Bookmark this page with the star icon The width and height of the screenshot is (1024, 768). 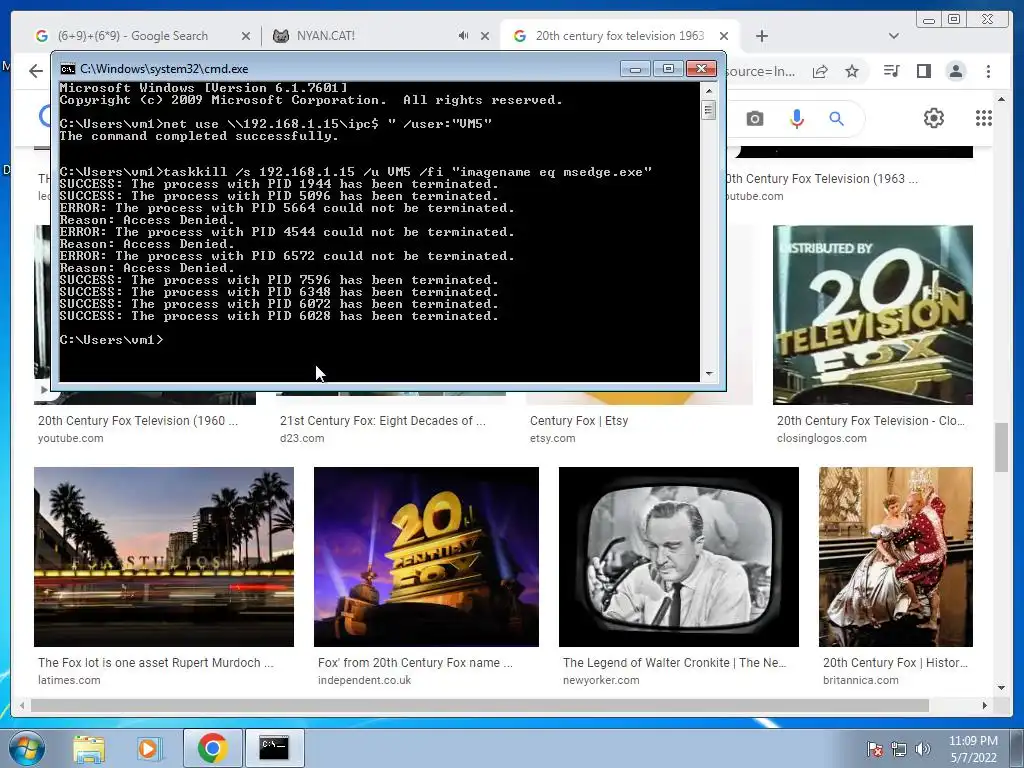(x=852, y=71)
